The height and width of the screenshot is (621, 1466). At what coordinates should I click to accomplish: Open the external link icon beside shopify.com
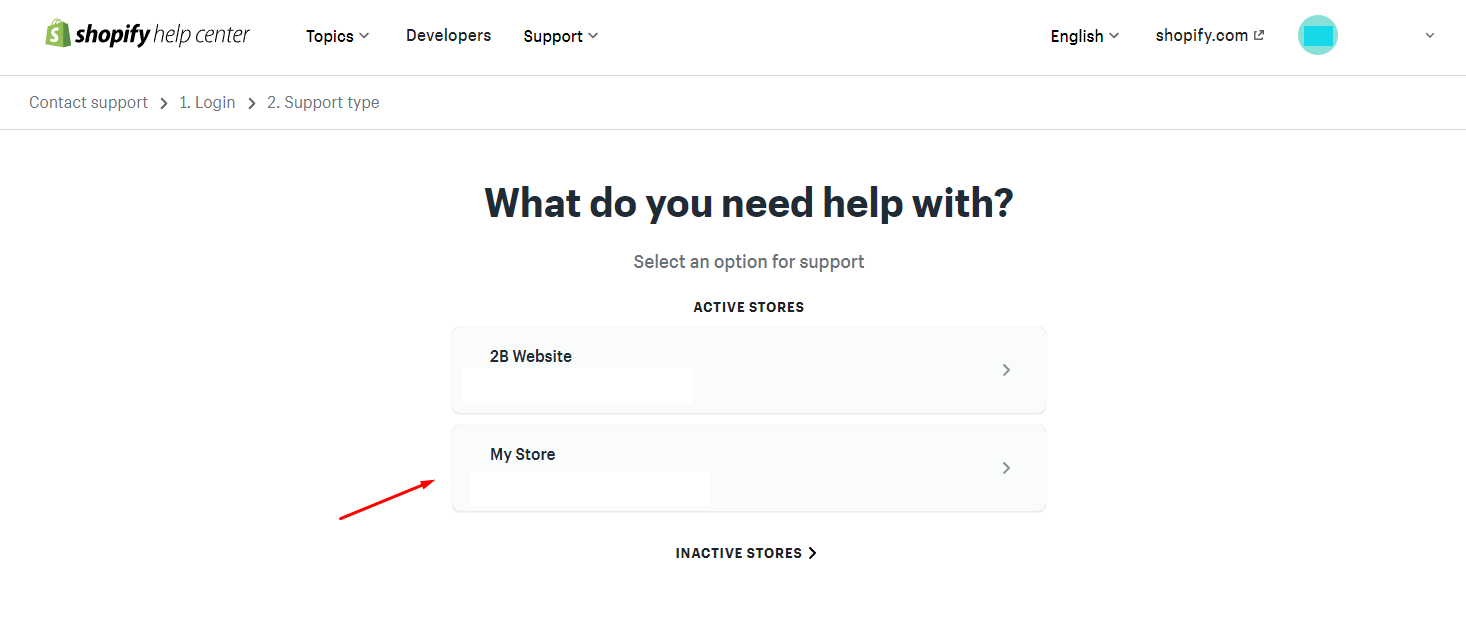coord(1258,34)
